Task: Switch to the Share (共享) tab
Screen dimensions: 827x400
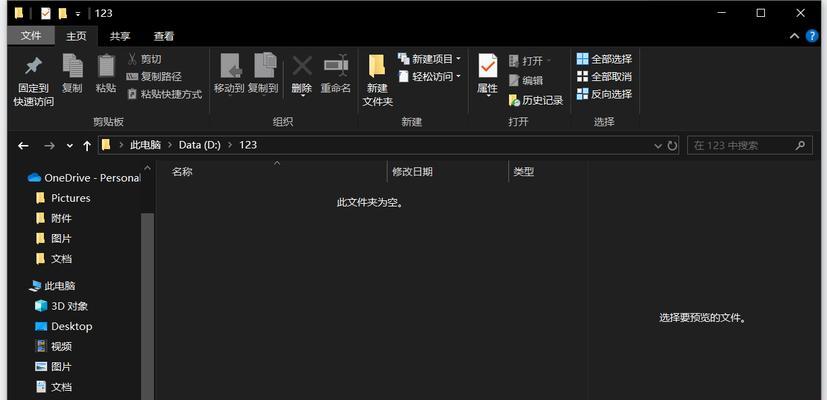Action: point(120,36)
